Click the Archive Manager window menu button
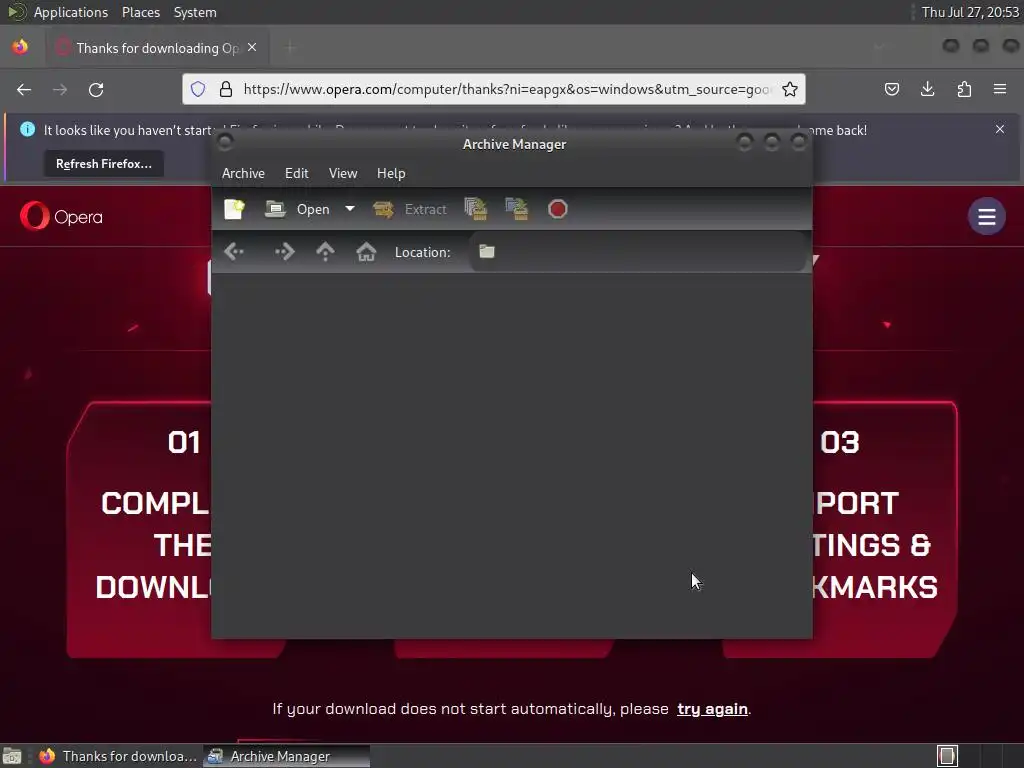Viewport: 1024px width, 768px height. click(225, 142)
